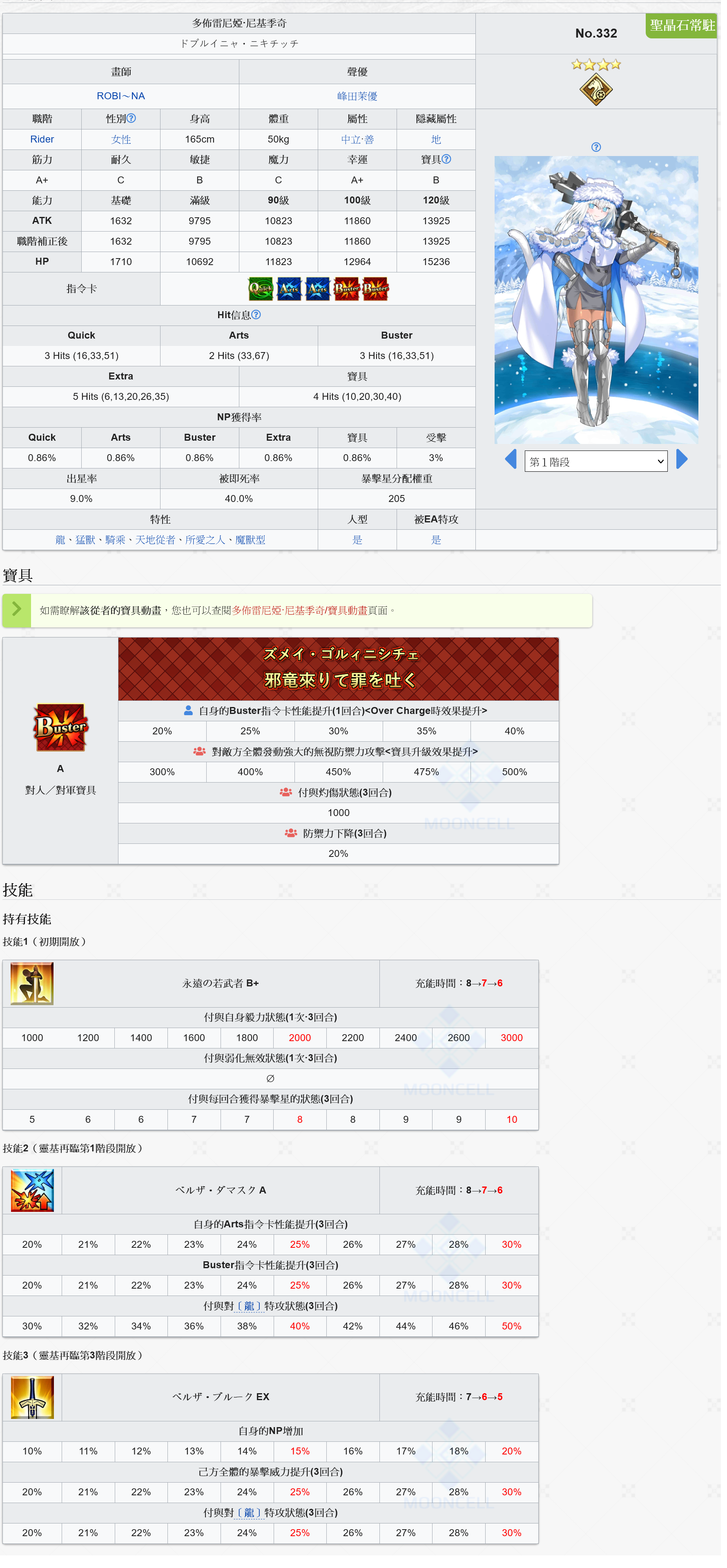Click the 聖晶石常駐 green badge
Image resolution: width=727 pixels, height=1568 pixels.
point(687,26)
